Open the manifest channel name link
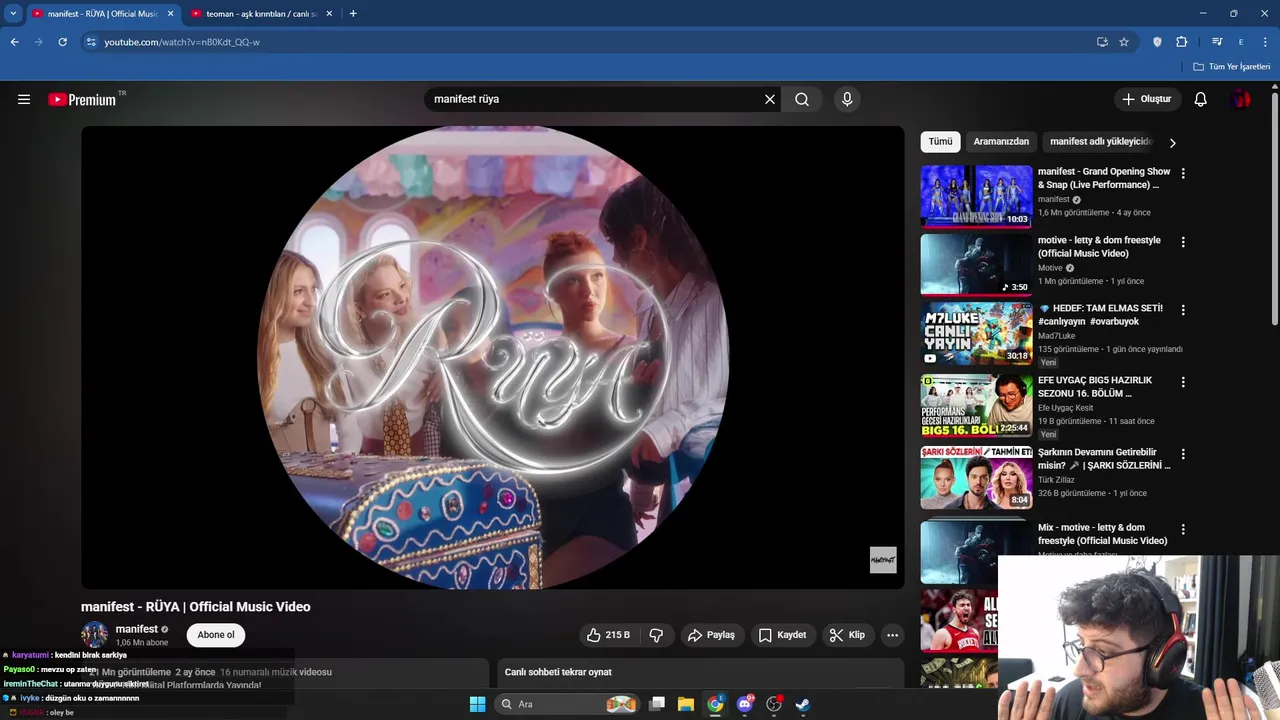This screenshot has height=720, width=1280. coord(137,629)
